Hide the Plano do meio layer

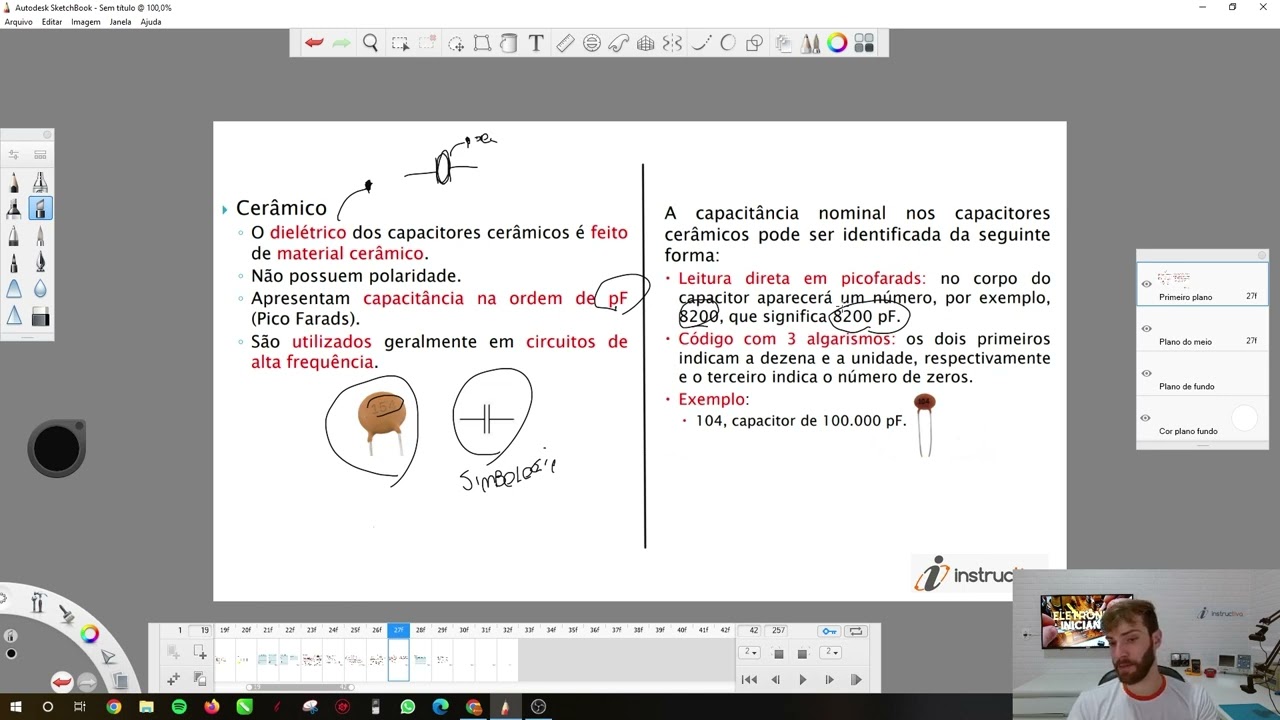click(1146, 329)
